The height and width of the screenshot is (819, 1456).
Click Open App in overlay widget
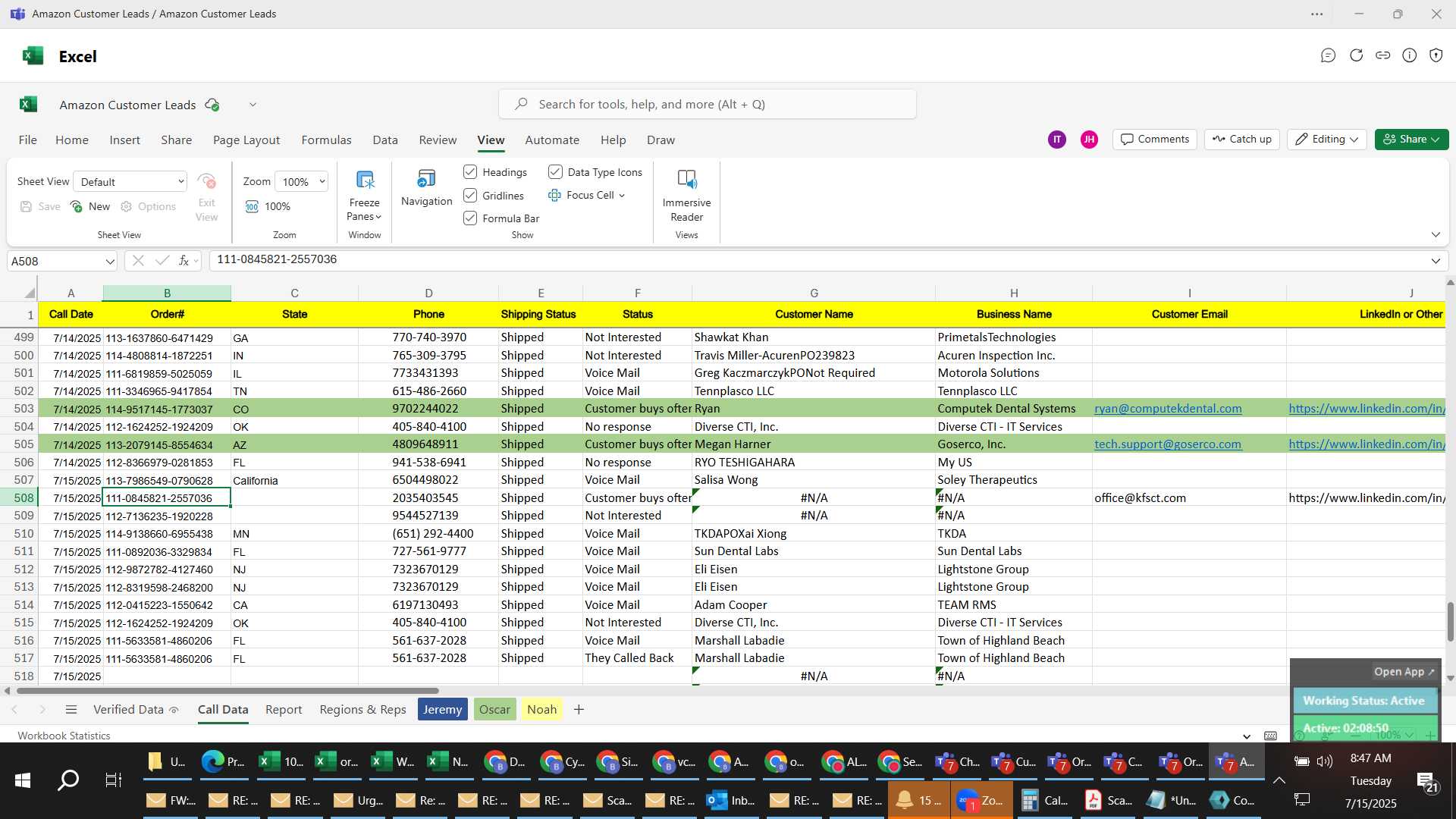(1404, 671)
